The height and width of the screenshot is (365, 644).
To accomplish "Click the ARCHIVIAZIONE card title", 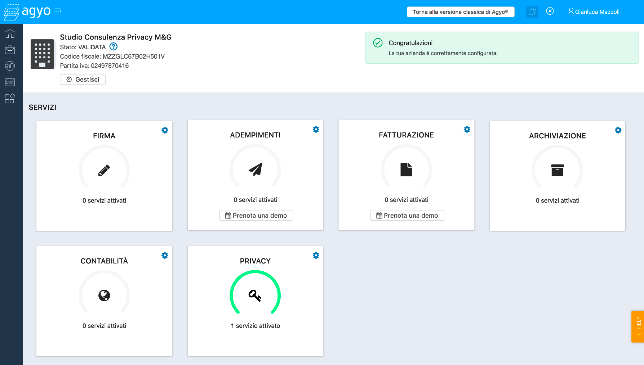I will pyautogui.click(x=557, y=135).
